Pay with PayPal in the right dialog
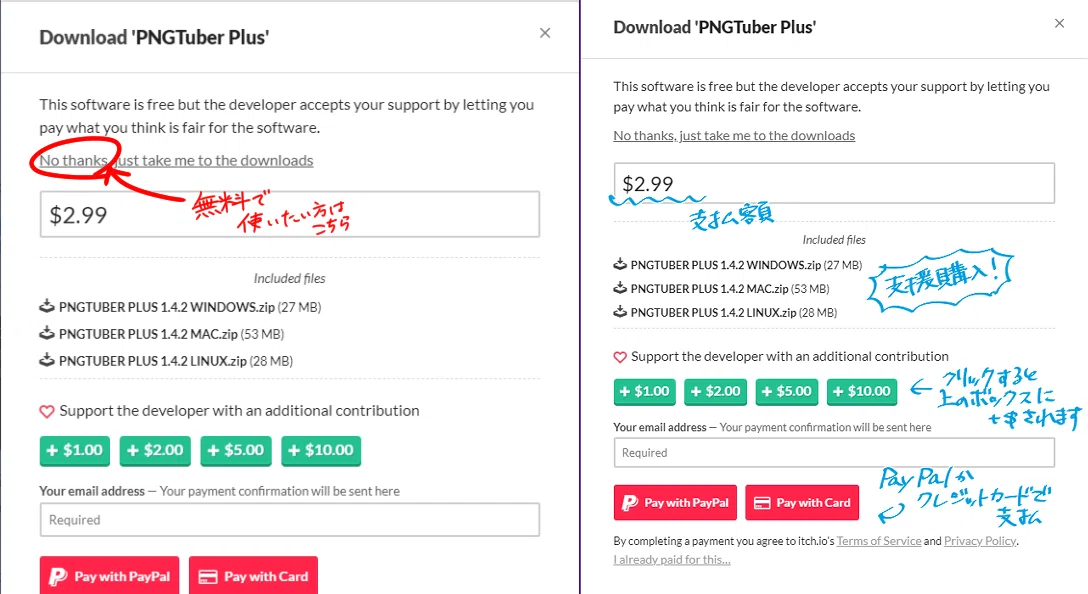Image resolution: width=1088 pixels, height=594 pixels. 675,502
